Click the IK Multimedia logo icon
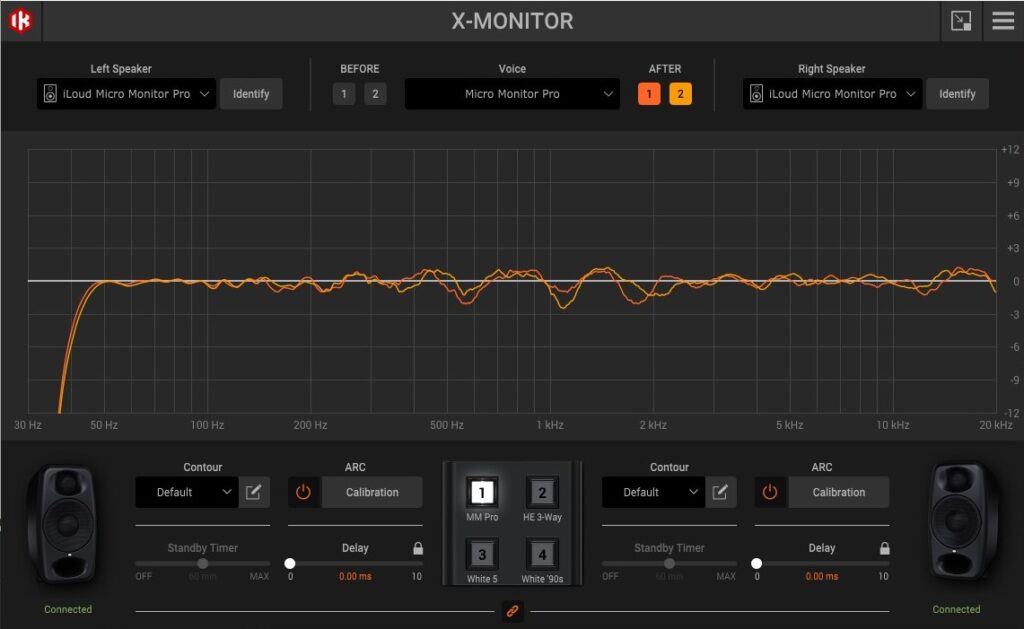1024x629 pixels. click(20, 20)
